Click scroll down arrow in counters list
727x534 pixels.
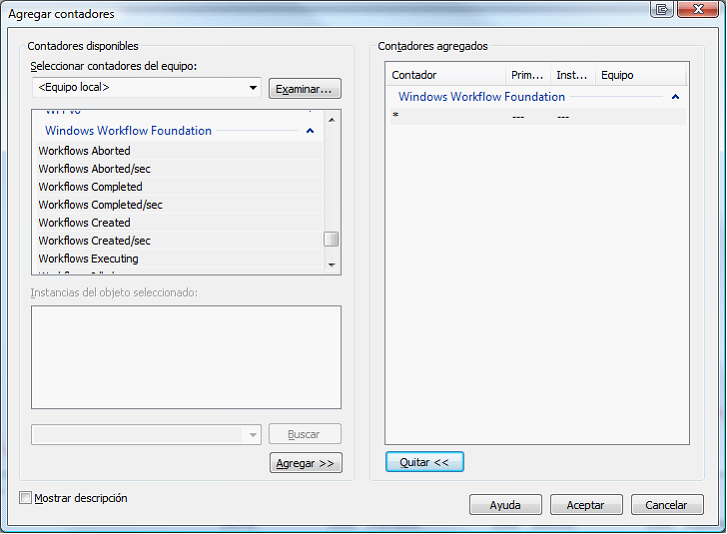click(x=332, y=265)
